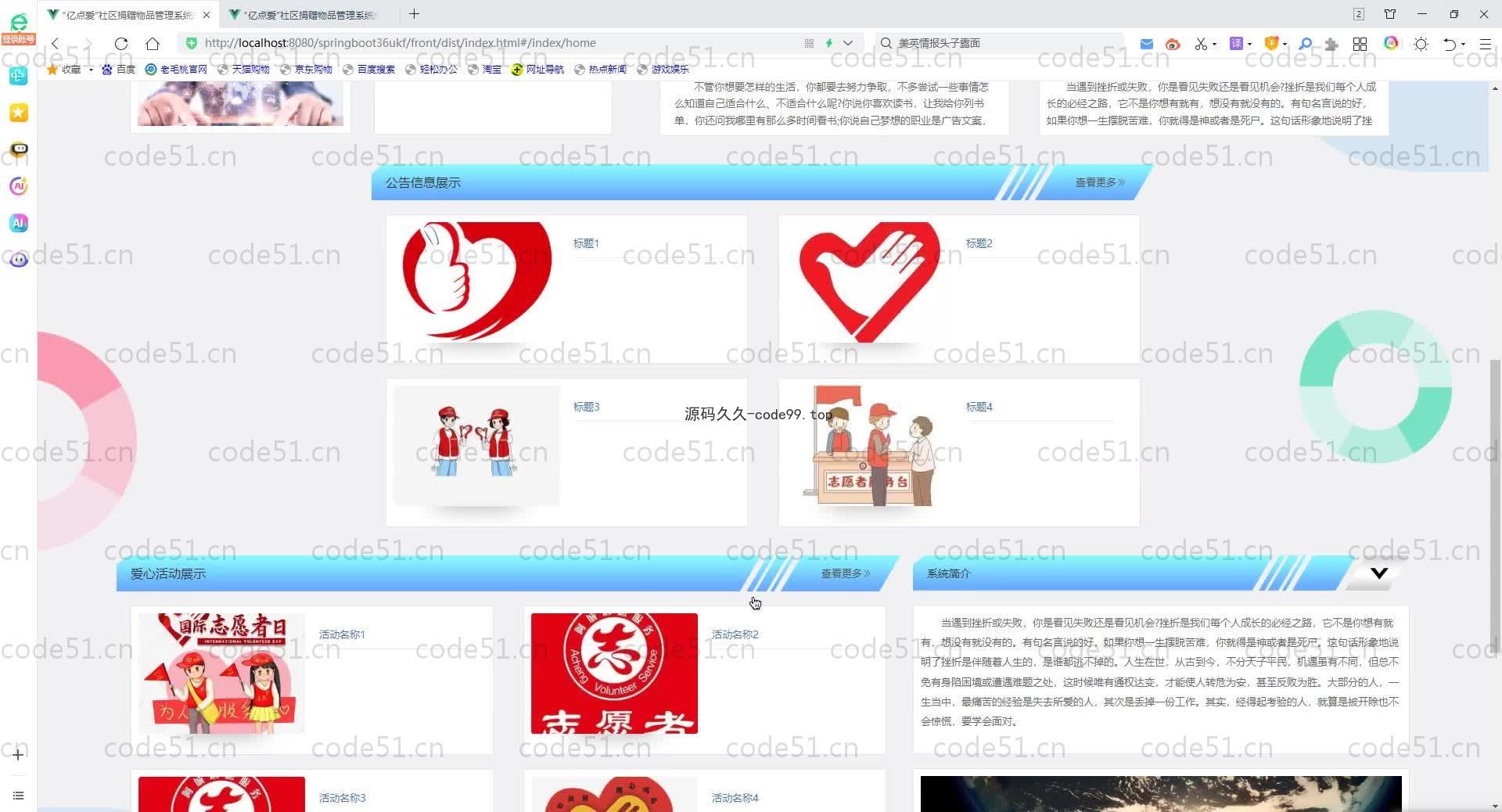Click the scissors screenshot tool
Image resolution: width=1502 pixels, height=812 pixels.
[x=1201, y=44]
